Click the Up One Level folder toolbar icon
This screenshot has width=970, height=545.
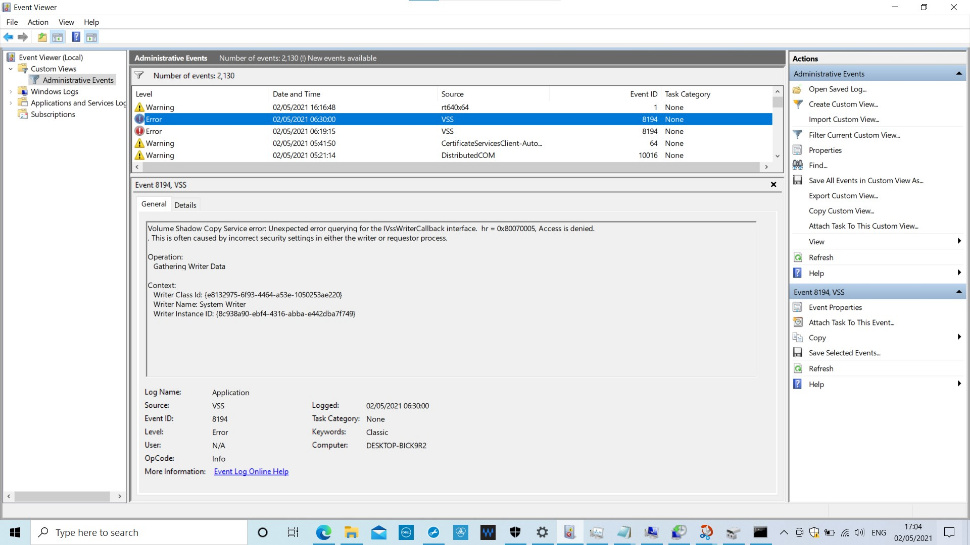tap(42, 37)
